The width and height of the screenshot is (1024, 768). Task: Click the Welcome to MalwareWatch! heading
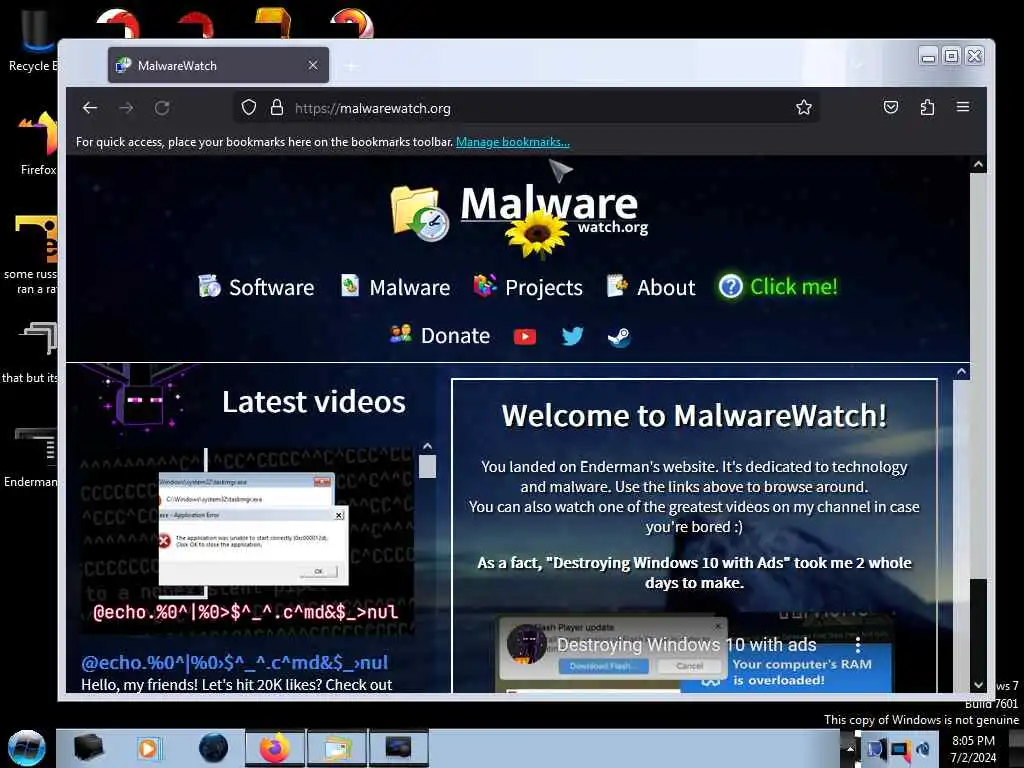(694, 416)
